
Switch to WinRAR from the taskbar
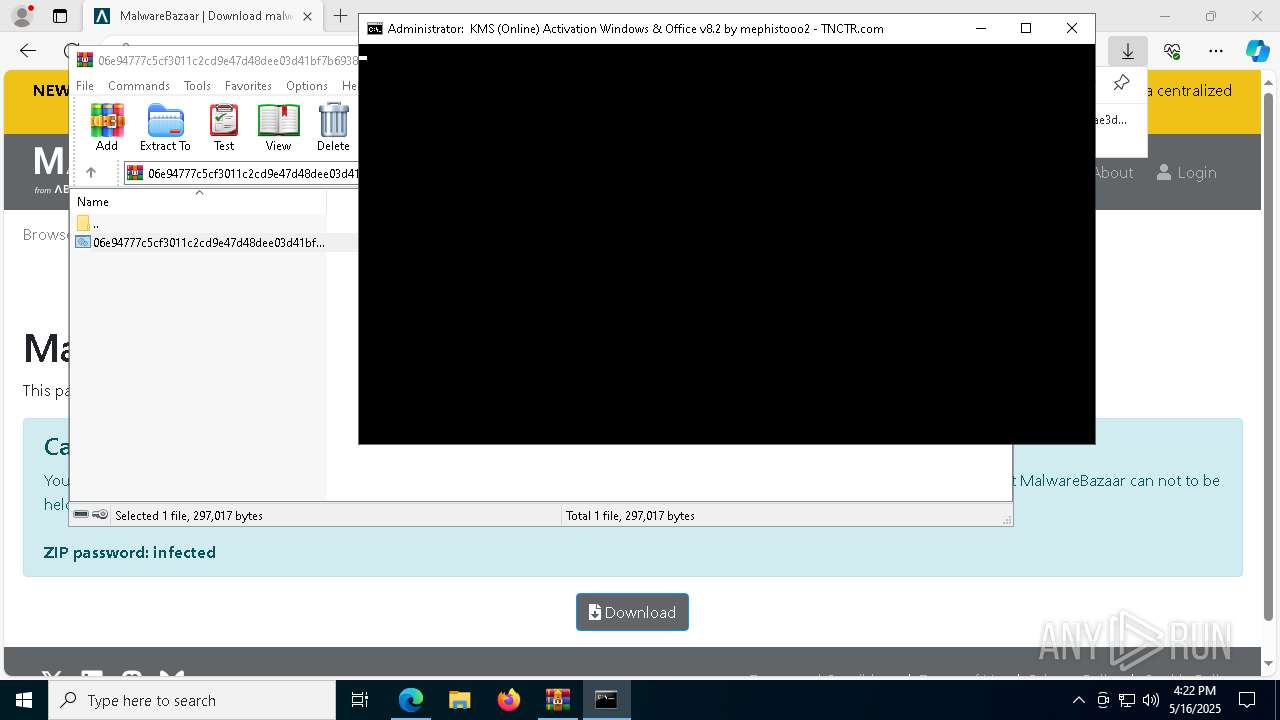558,700
